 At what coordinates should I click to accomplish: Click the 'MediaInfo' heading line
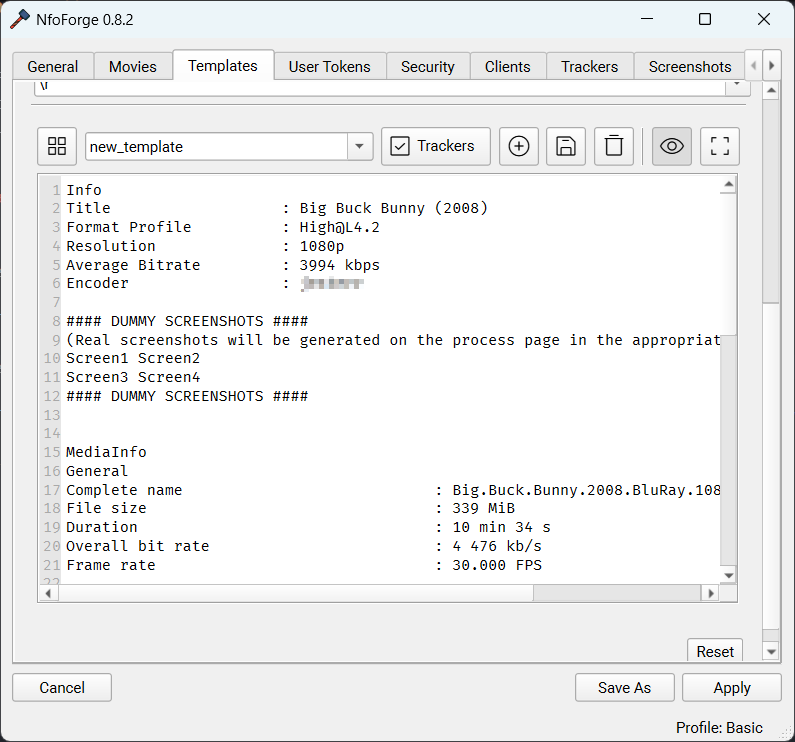tap(106, 452)
